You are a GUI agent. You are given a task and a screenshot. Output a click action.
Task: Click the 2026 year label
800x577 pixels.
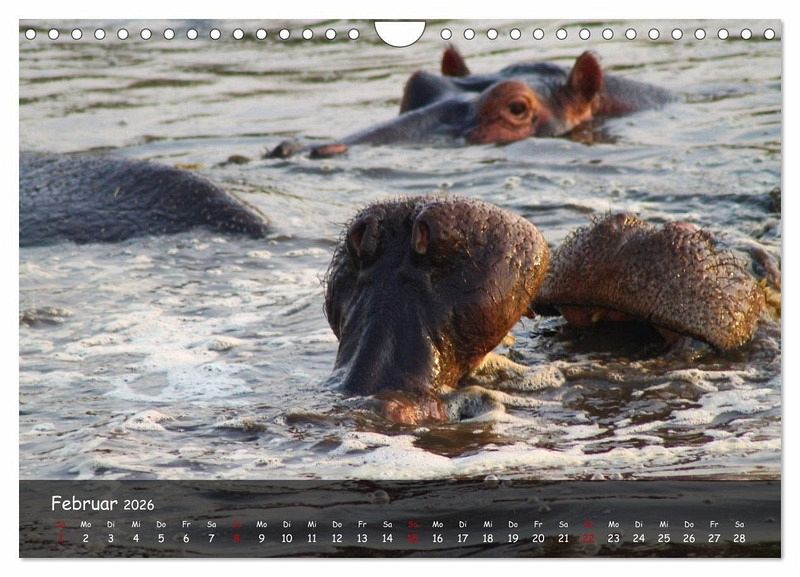click(139, 505)
